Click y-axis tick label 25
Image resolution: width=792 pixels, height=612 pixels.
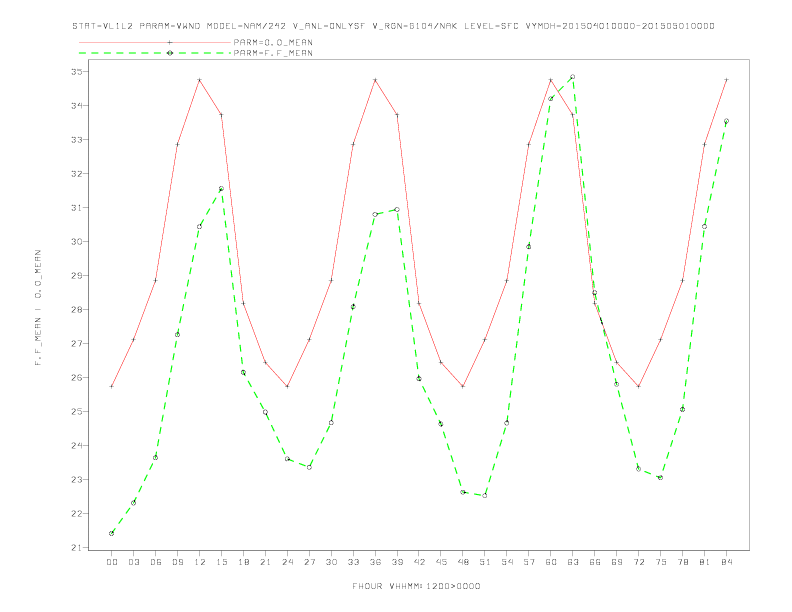coord(77,412)
